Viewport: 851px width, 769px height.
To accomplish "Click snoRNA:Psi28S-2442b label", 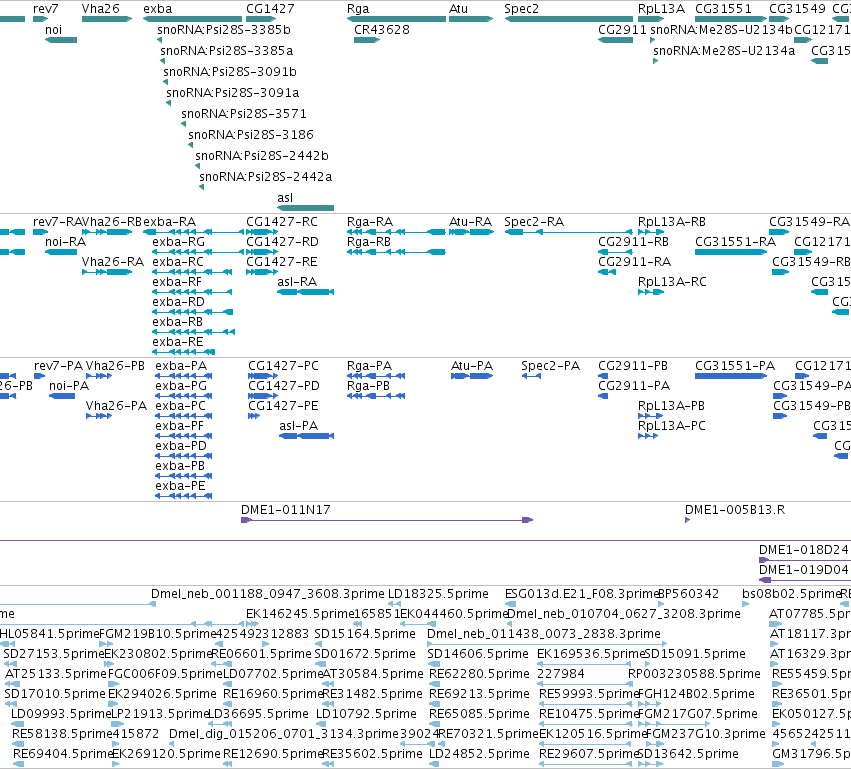I will [262, 156].
